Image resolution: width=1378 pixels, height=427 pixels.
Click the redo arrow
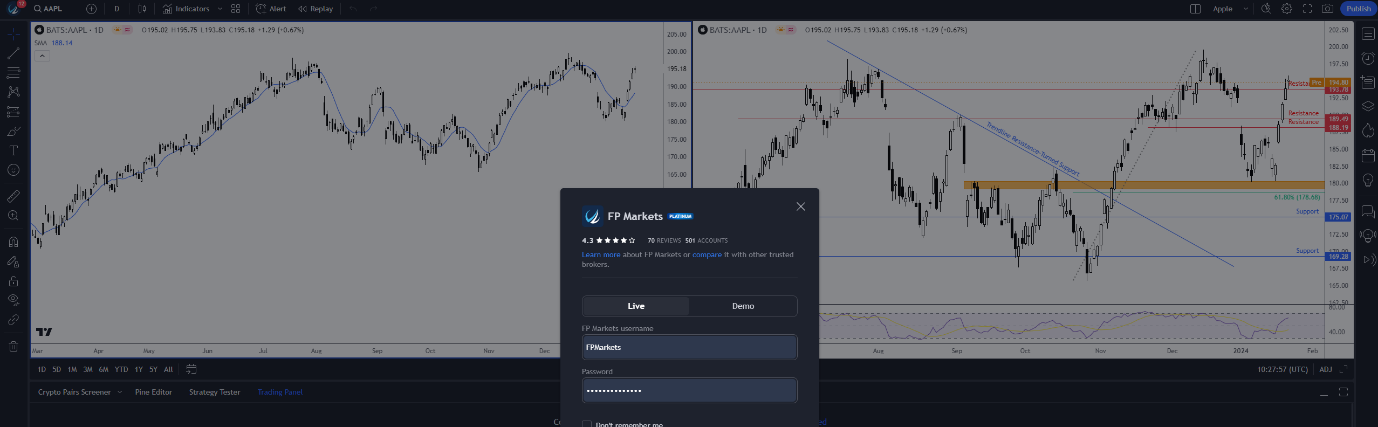click(x=373, y=8)
